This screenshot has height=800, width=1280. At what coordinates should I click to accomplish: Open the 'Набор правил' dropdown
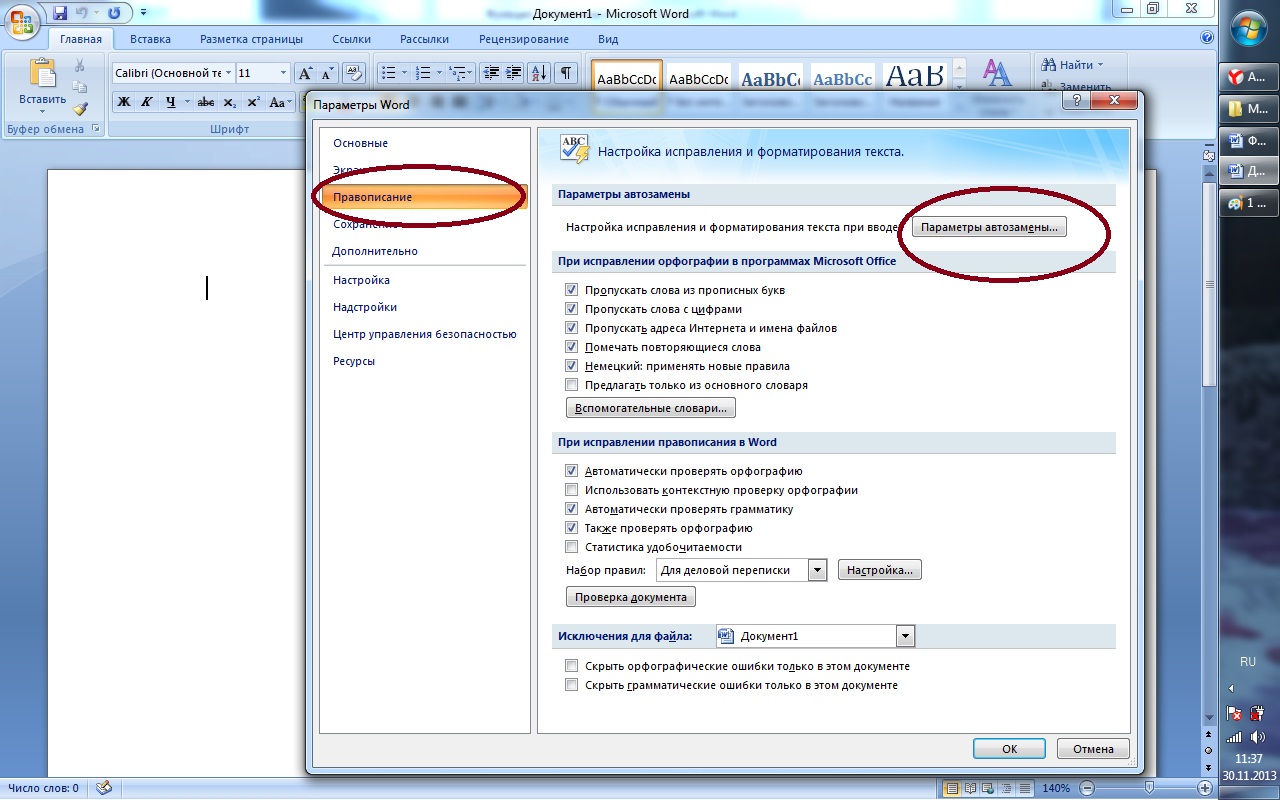(817, 570)
